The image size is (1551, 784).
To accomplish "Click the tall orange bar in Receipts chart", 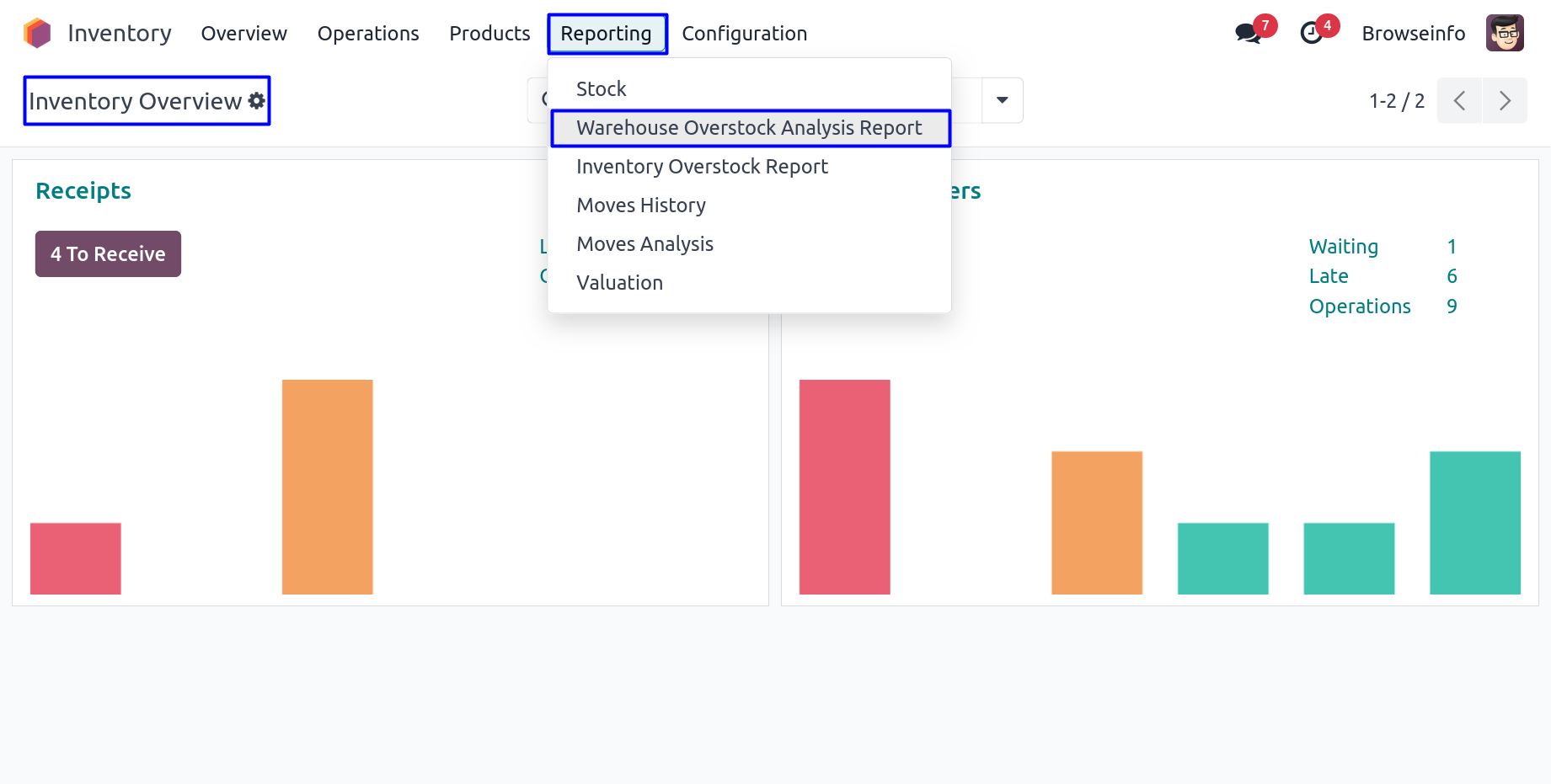I will [327, 487].
